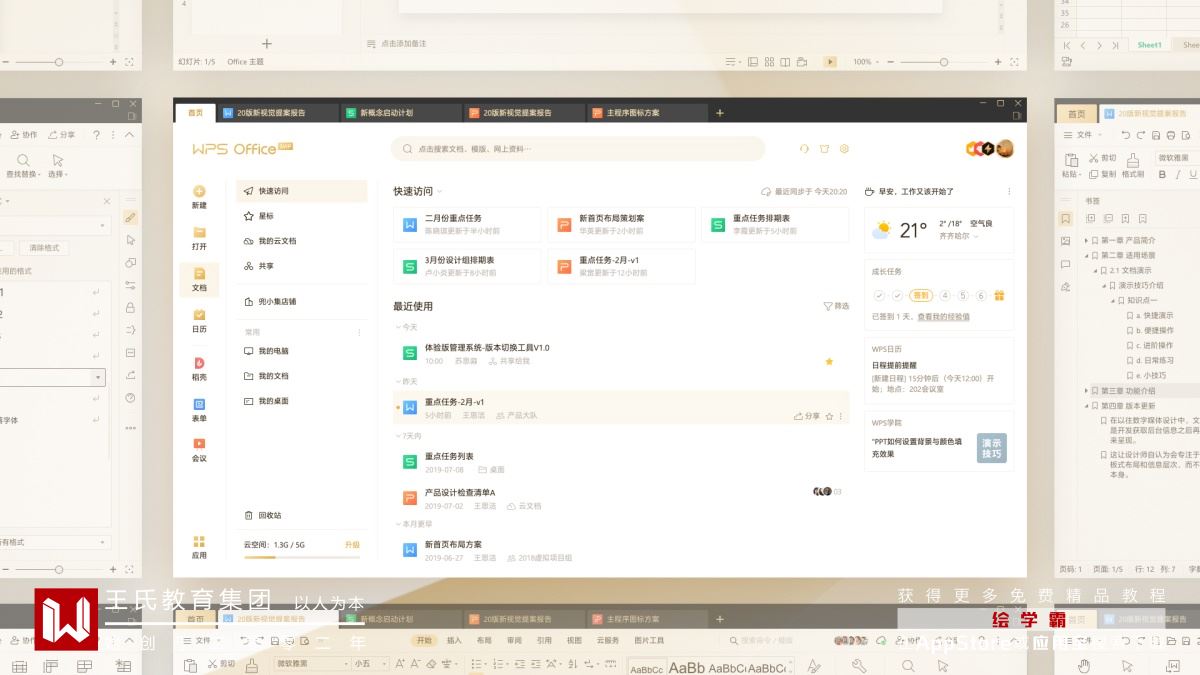Expand 第三章 功能介绍 in right window tree
The image size is (1200, 675).
click(x=1088, y=391)
